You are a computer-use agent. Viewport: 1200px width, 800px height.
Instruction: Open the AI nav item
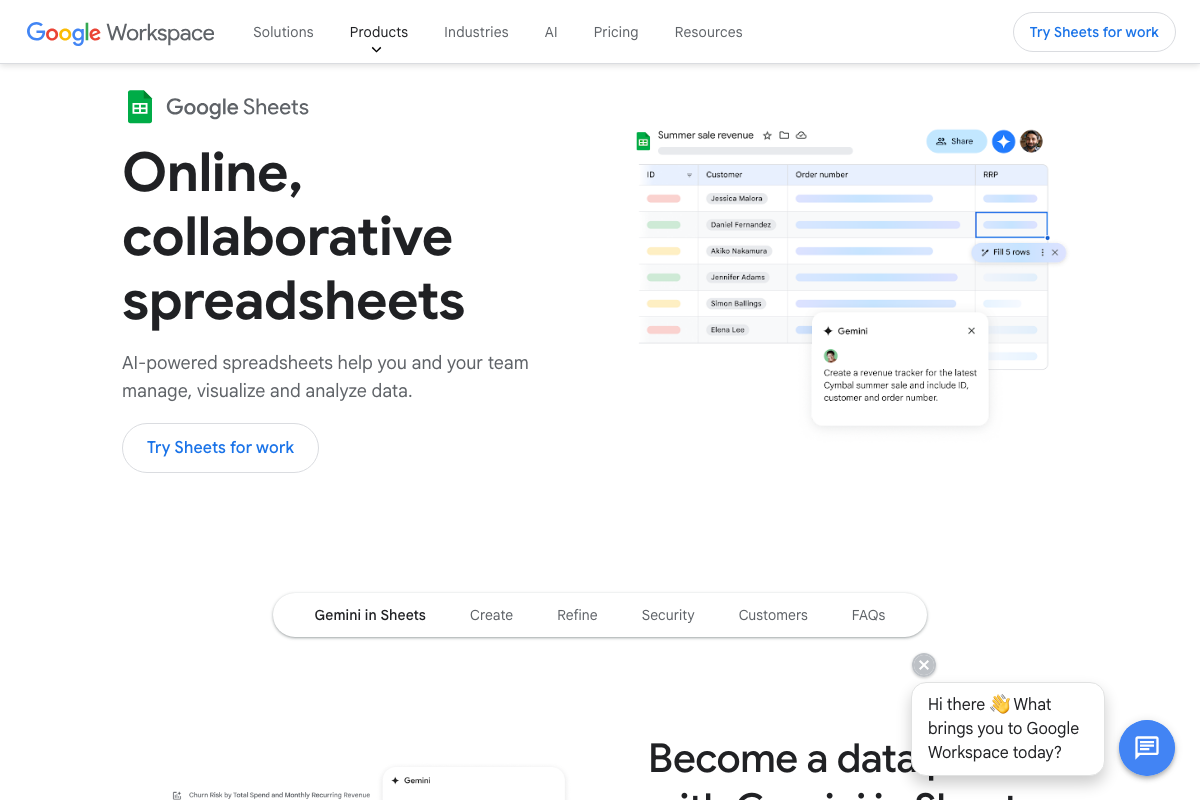(x=551, y=32)
